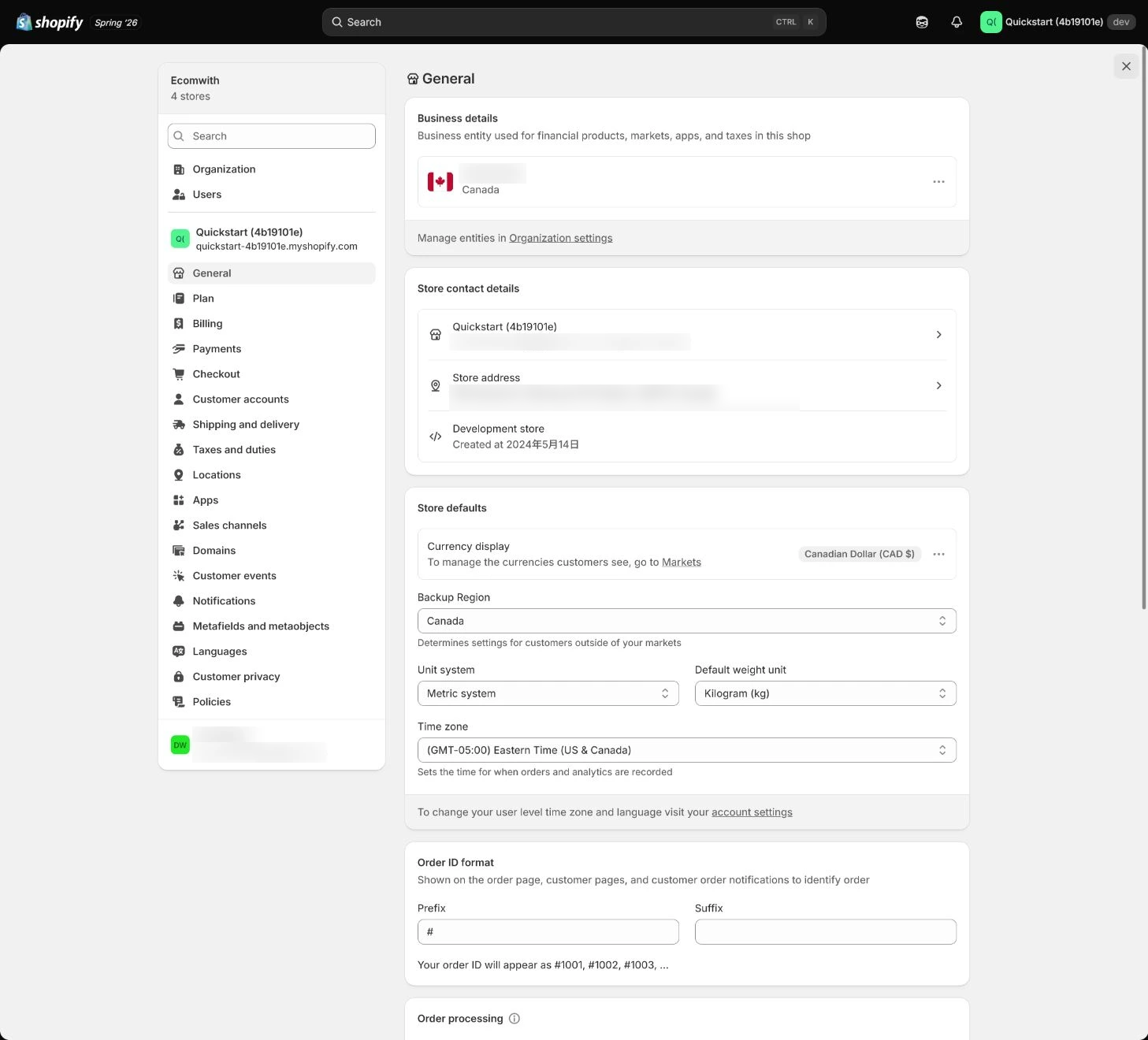Expand the Quickstart (4b19101e) contact row chevron
Screen dimensions: 1148x1040
938,335
